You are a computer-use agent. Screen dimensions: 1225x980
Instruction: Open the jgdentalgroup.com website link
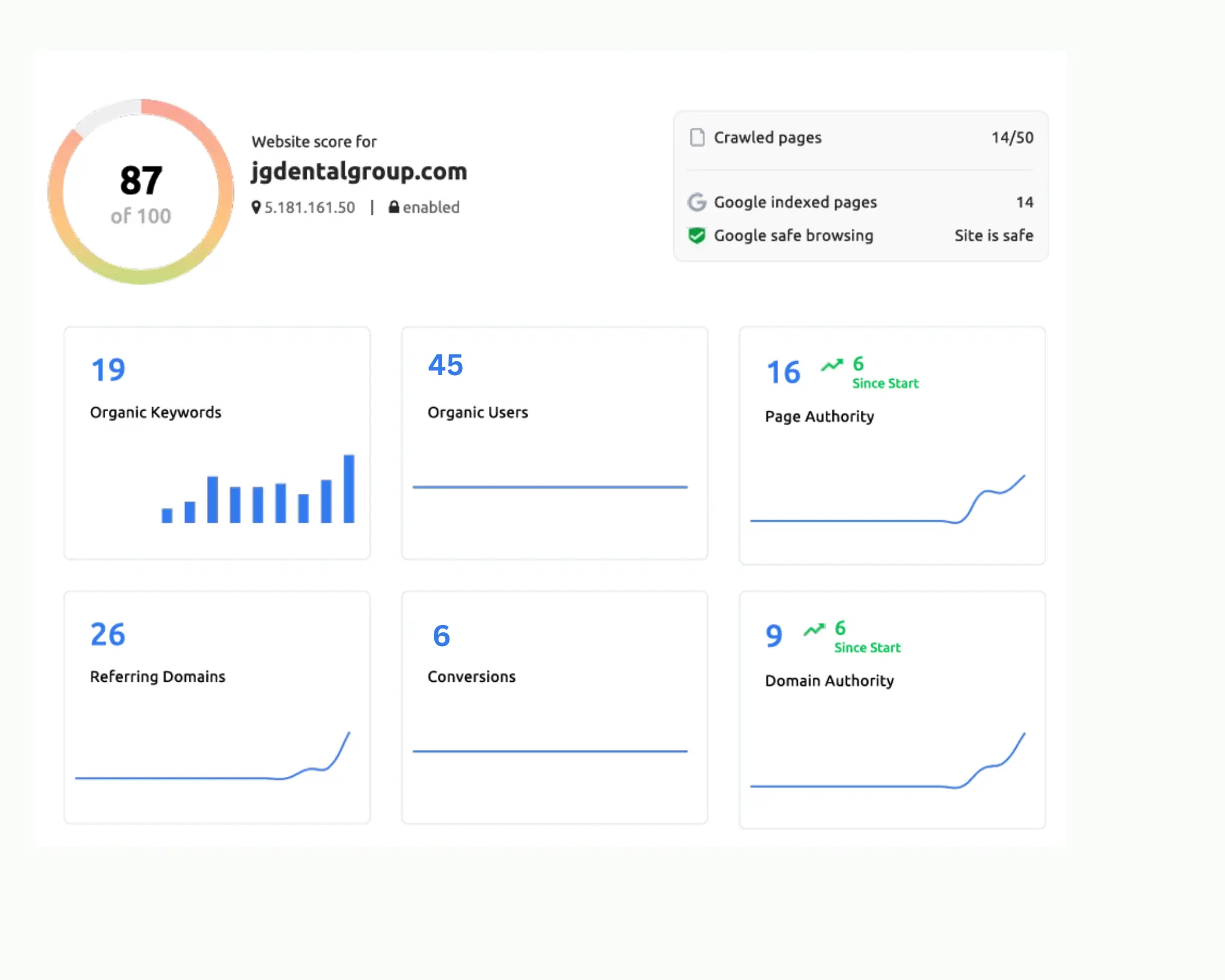[x=359, y=171]
